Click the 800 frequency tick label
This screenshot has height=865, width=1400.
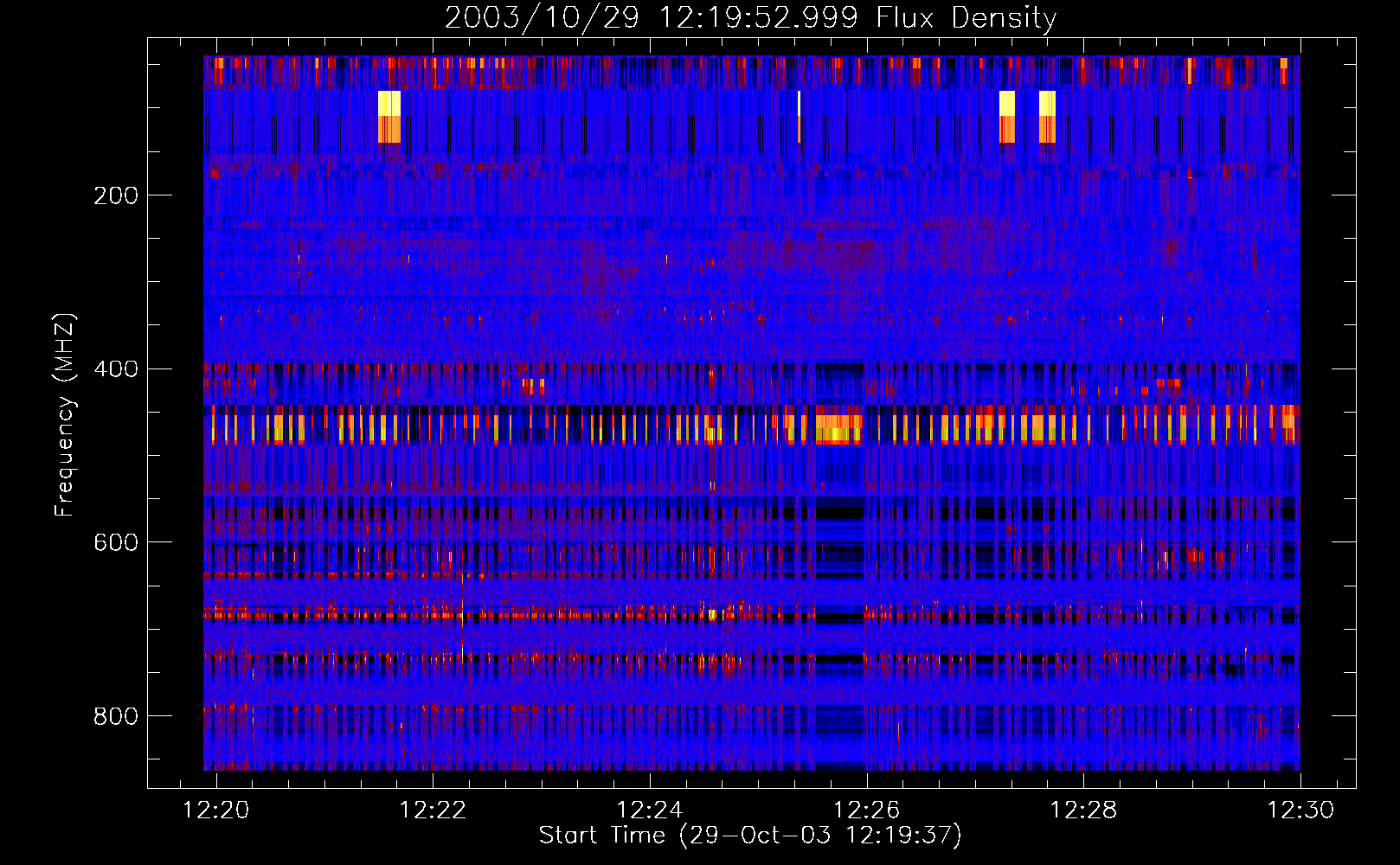(x=116, y=716)
